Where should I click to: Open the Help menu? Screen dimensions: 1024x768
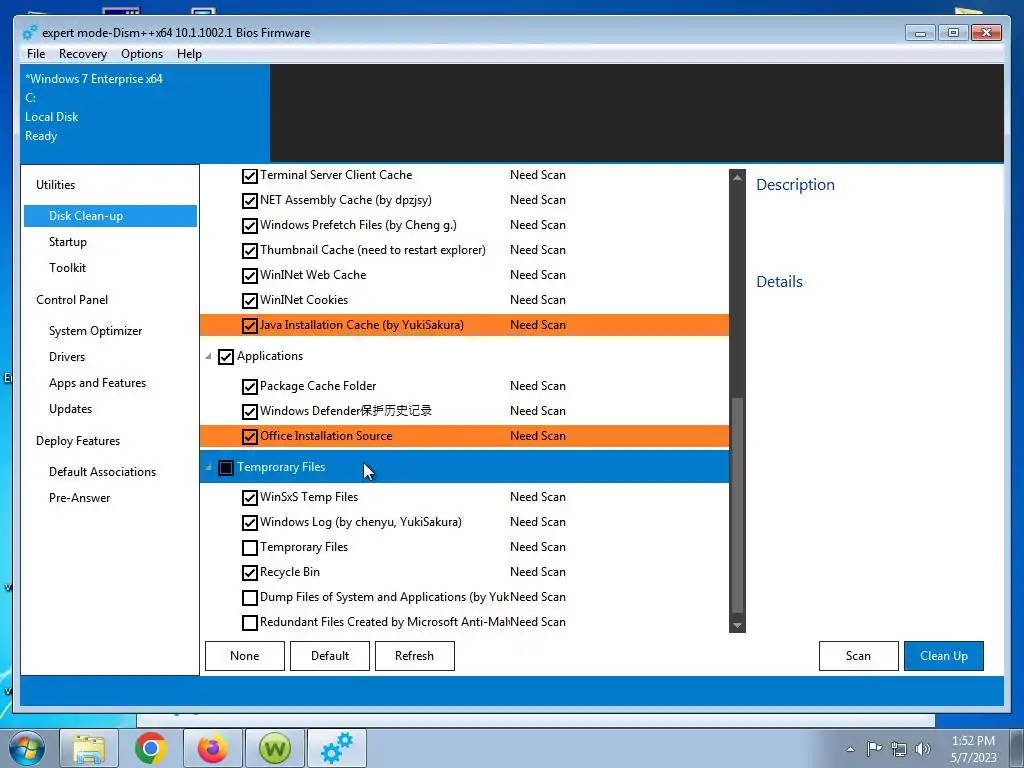(x=189, y=54)
